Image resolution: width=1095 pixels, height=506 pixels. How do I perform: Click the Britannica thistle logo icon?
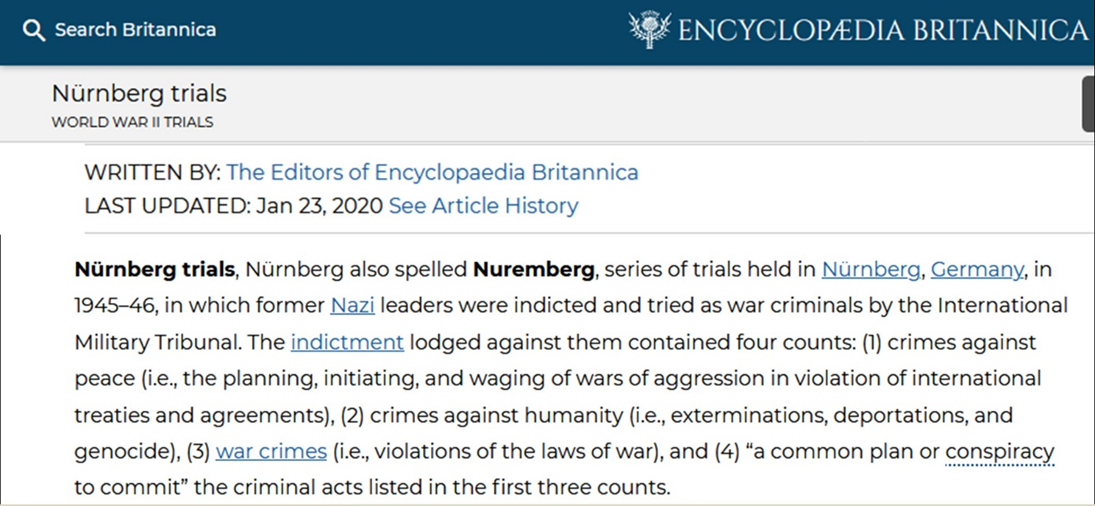[650, 30]
